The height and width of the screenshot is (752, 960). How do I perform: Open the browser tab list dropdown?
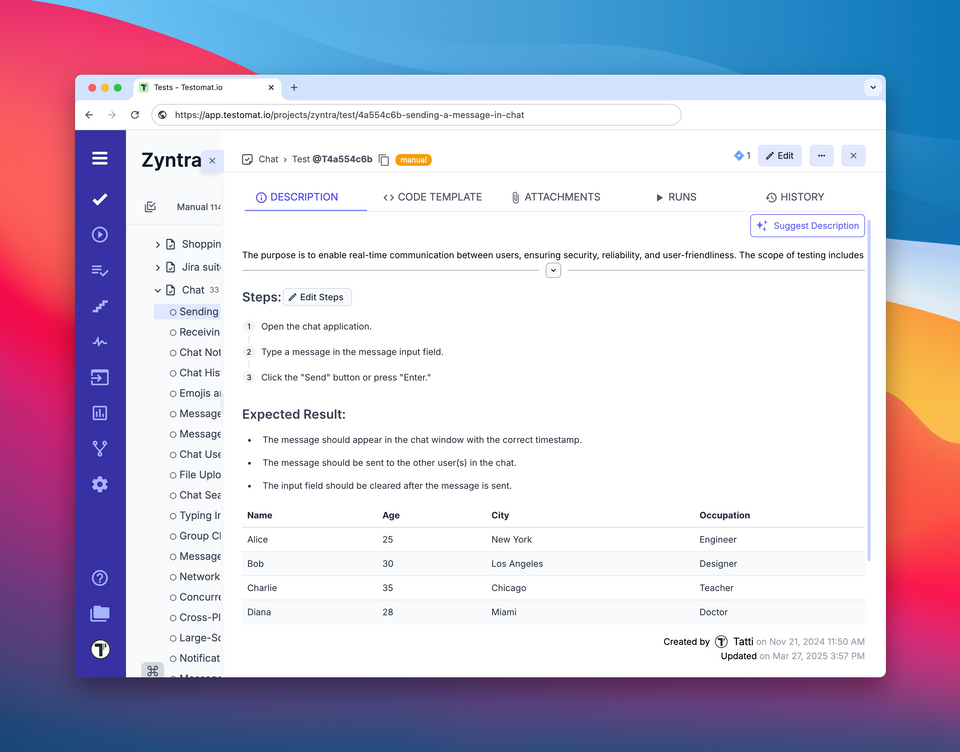tap(872, 88)
